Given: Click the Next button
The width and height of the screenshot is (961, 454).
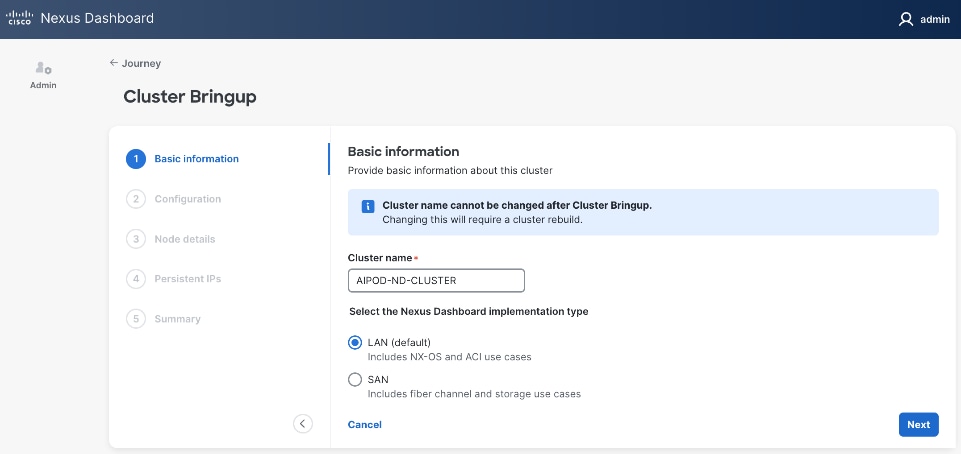Looking at the screenshot, I should pos(919,425).
